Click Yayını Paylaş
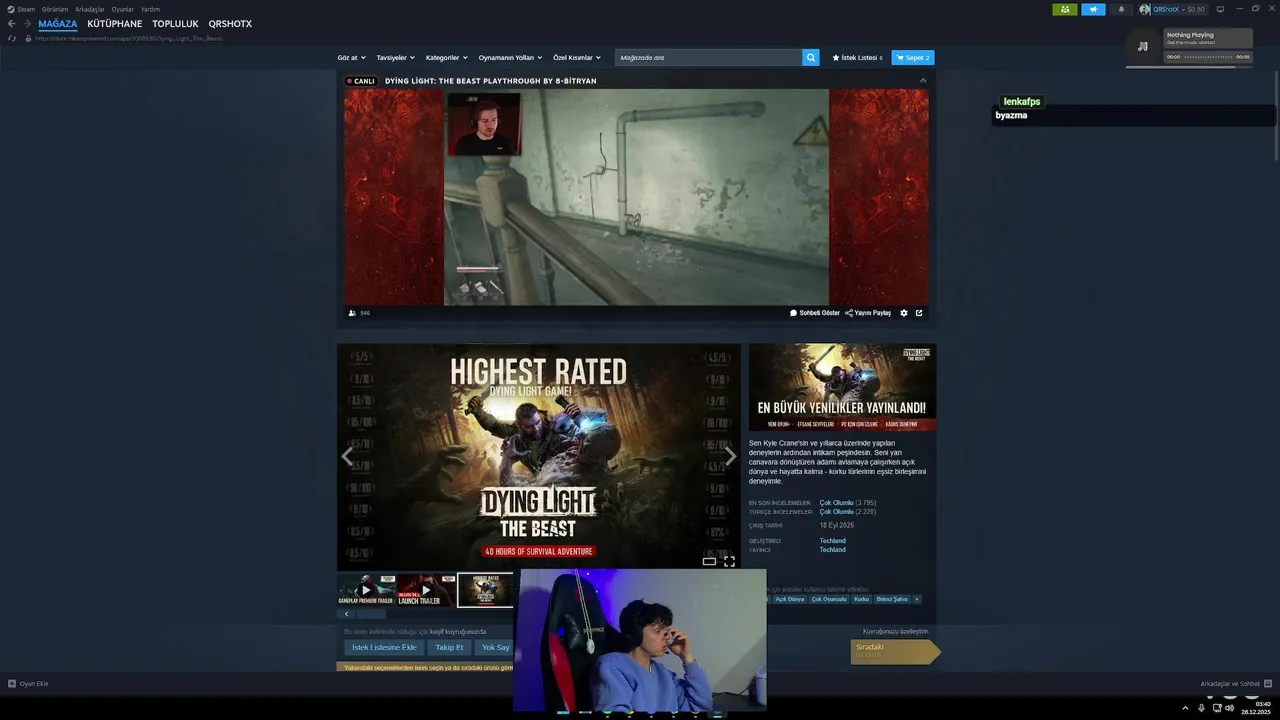The width and height of the screenshot is (1280, 720). pos(868,313)
